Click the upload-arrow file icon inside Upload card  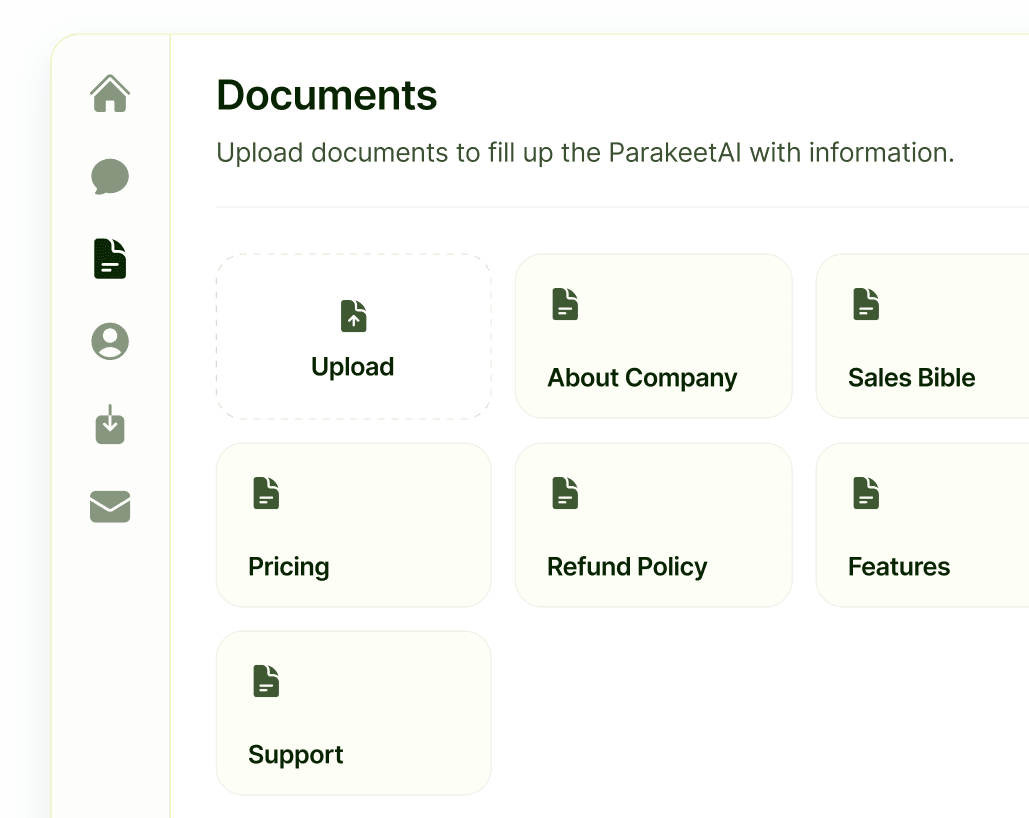353,316
